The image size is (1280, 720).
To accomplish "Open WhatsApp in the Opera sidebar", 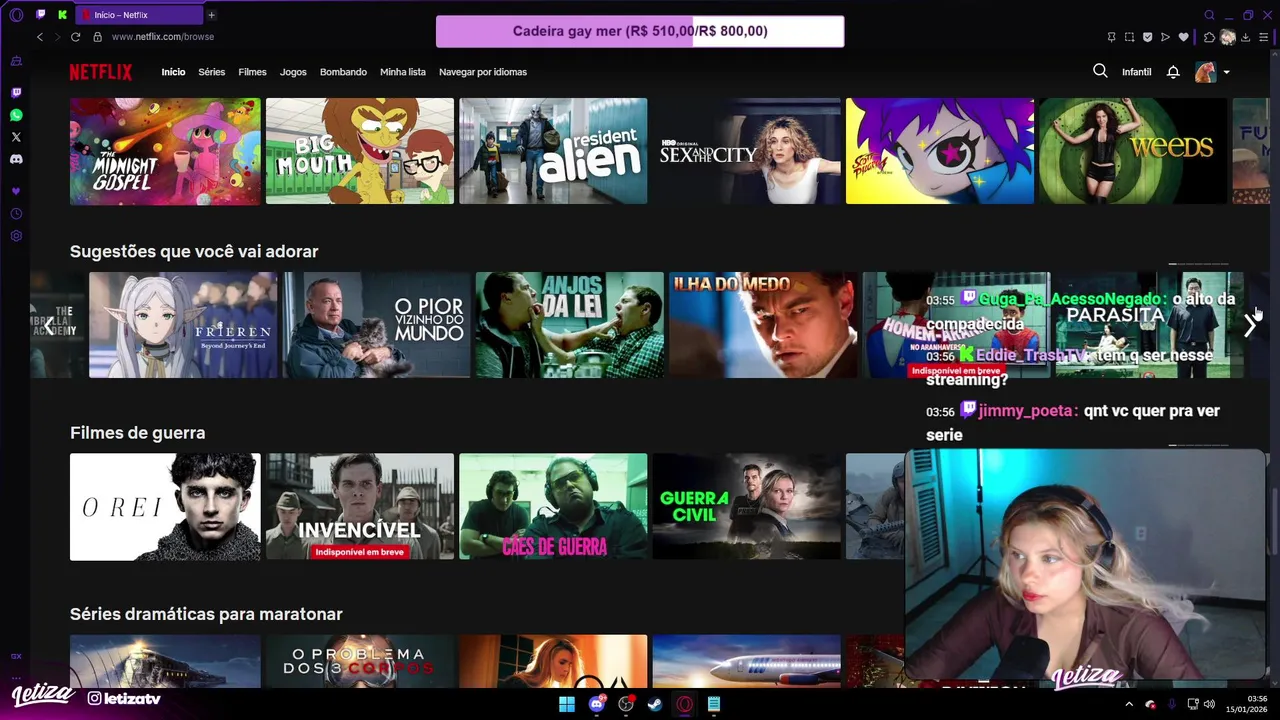I will click(x=16, y=115).
